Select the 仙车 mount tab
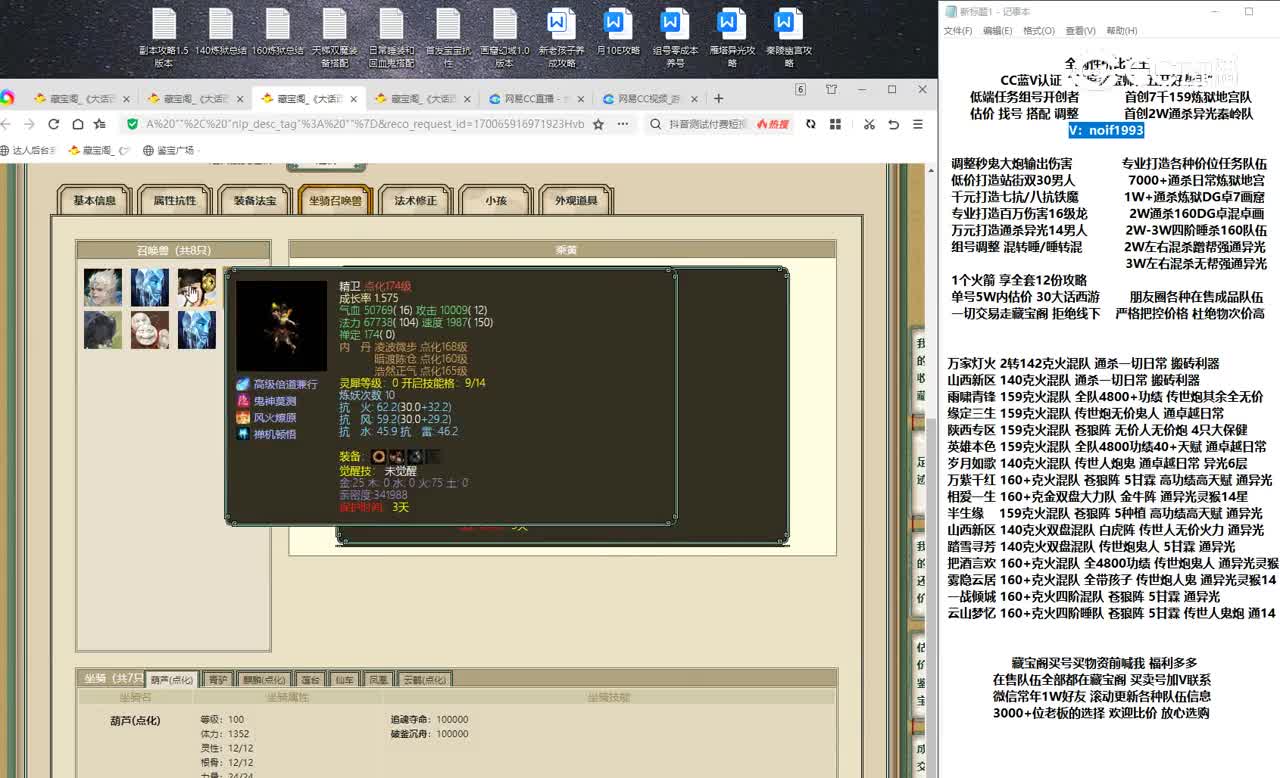This screenshot has width=1280, height=778. click(x=345, y=679)
